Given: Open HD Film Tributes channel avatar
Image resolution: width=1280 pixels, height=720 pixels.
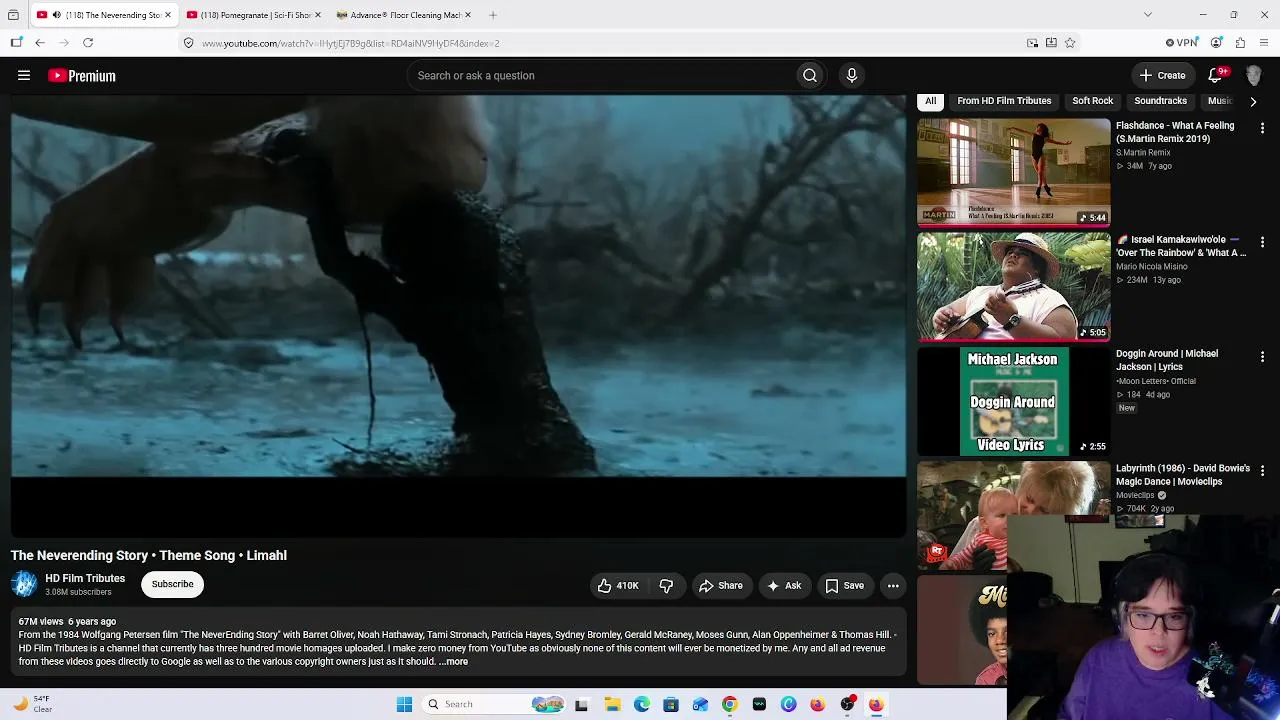Looking at the screenshot, I should (24, 584).
